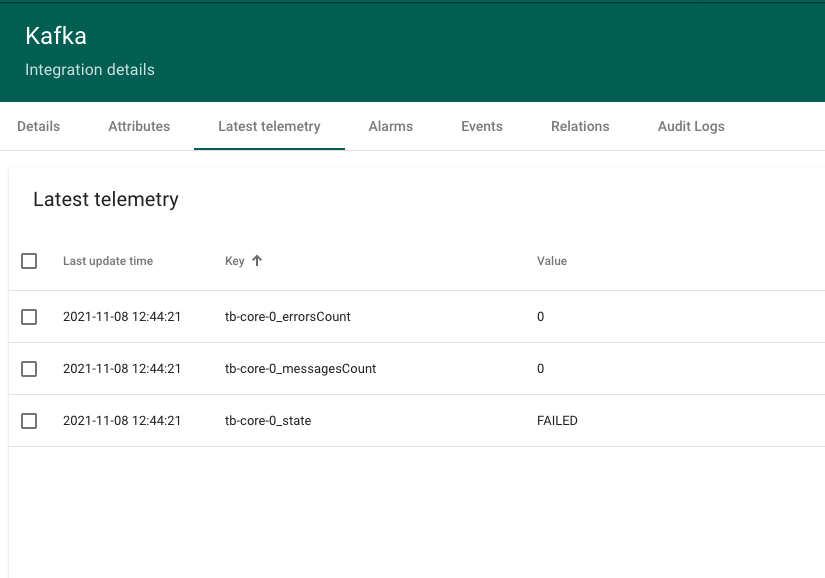Image resolution: width=825 pixels, height=578 pixels.
Task: Check the tb-core-0_messagesCount row checkbox
Action: (x=29, y=369)
